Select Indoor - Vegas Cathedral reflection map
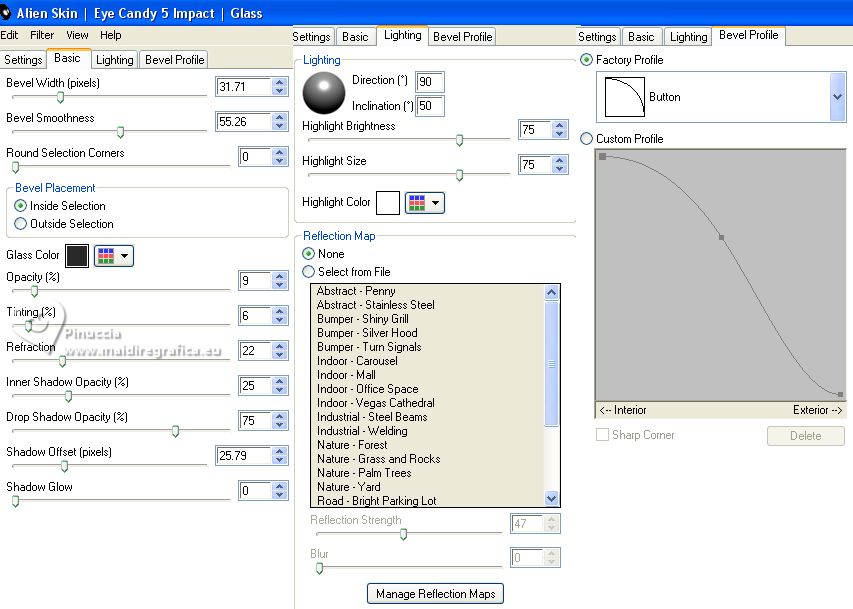853x609 pixels. click(x=376, y=403)
